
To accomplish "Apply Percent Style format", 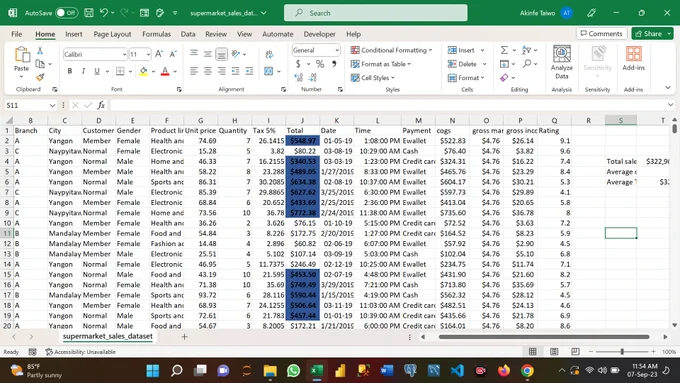I will [320, 64].
